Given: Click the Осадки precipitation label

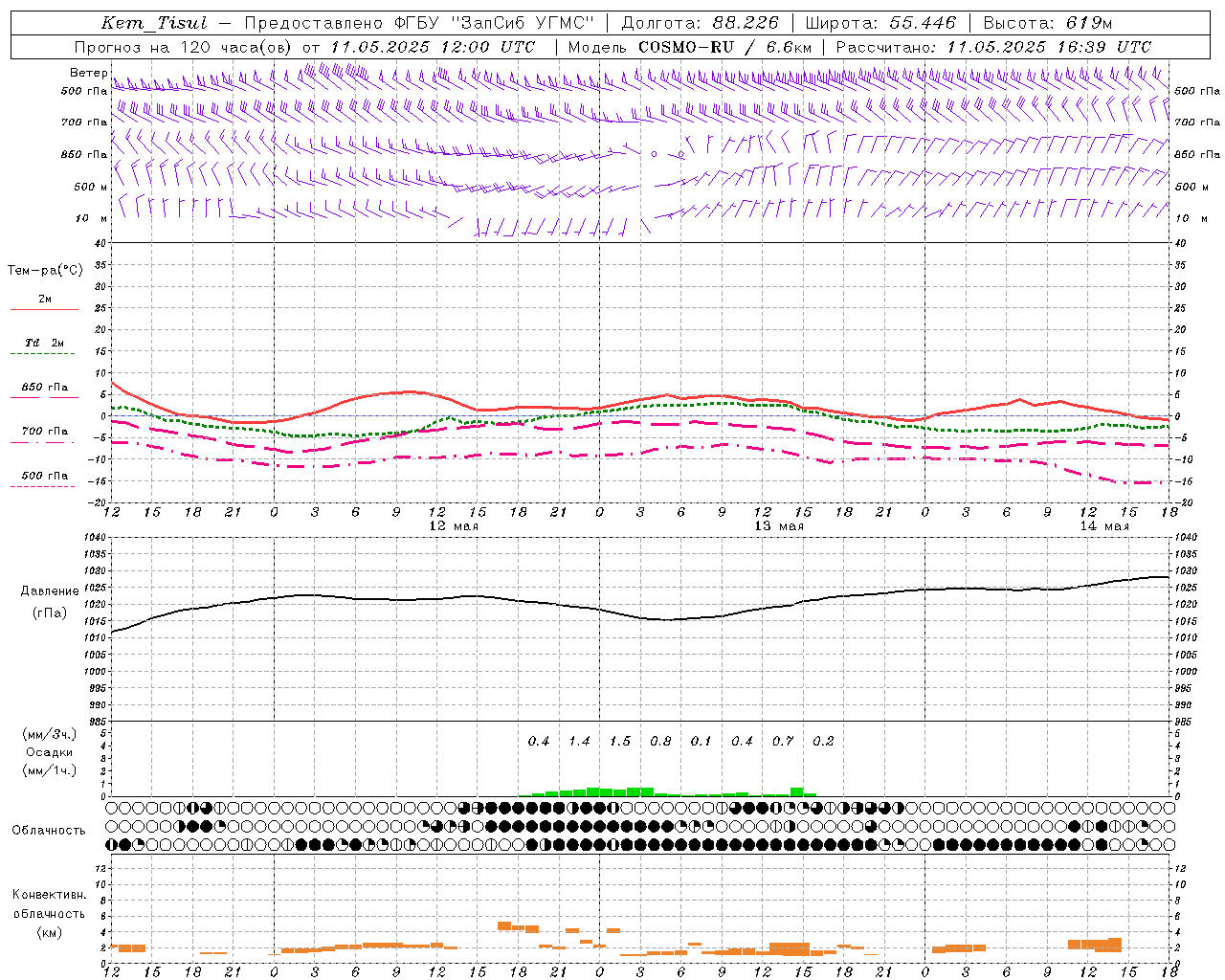Looking at the screenshot, I should (49, 752).
